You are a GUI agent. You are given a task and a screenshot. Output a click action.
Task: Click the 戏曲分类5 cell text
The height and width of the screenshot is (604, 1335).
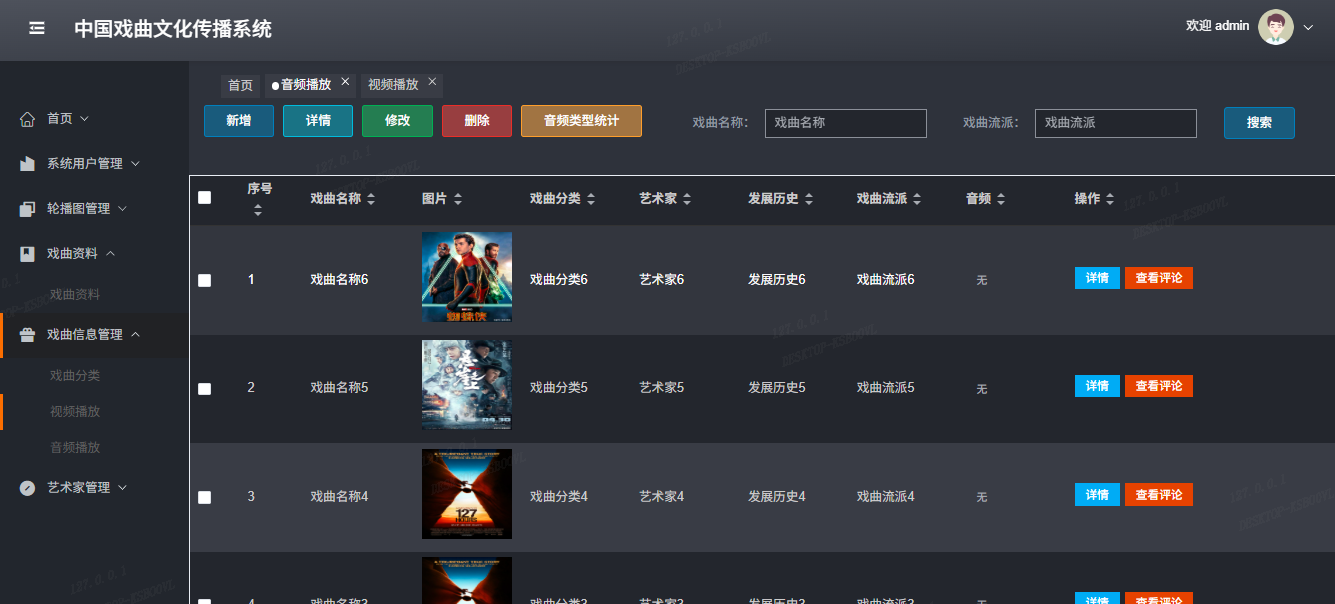[559, 388]
